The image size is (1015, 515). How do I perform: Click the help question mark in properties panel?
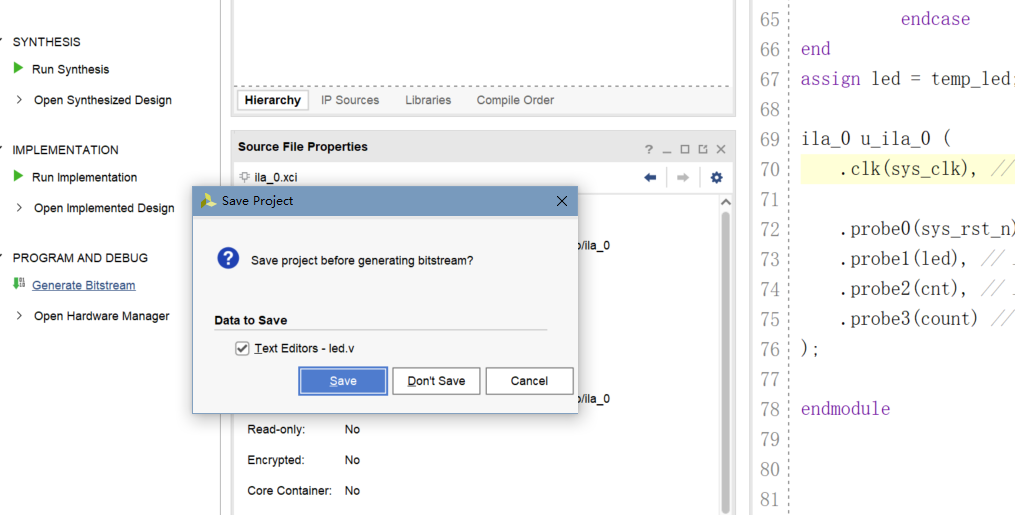coord(649,149)
